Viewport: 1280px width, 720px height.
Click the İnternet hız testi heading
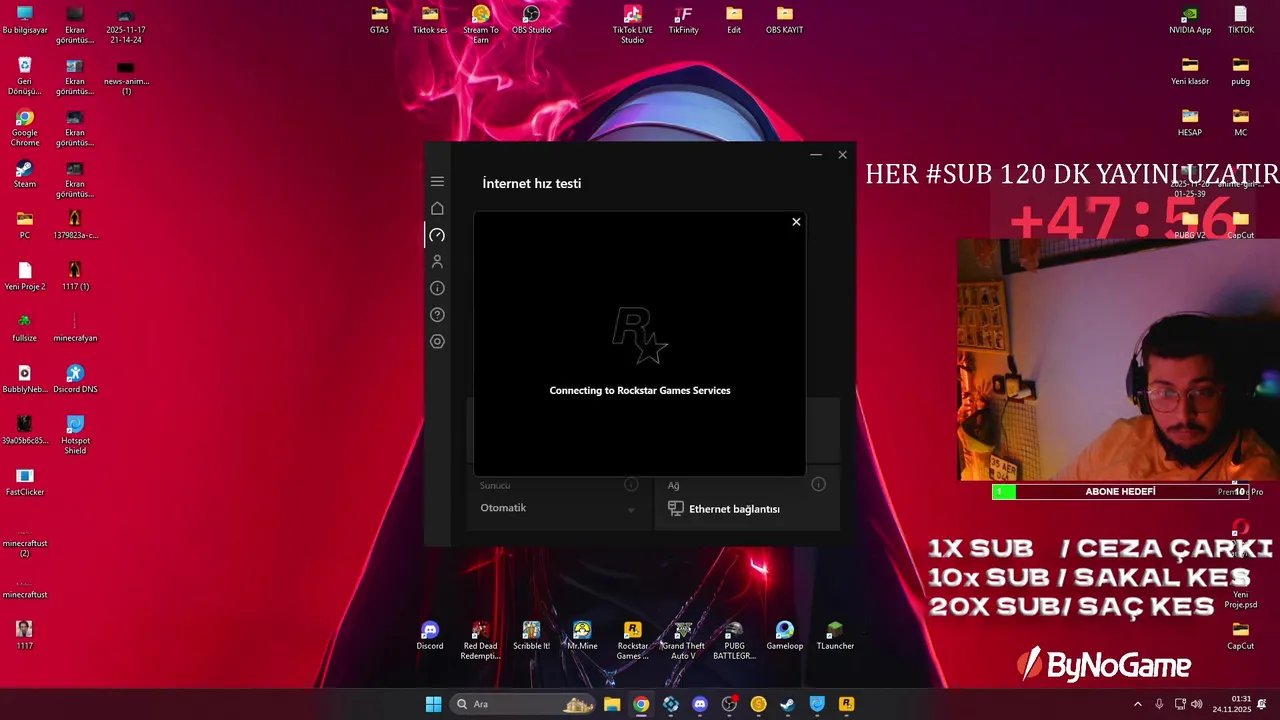pos(532,183)
